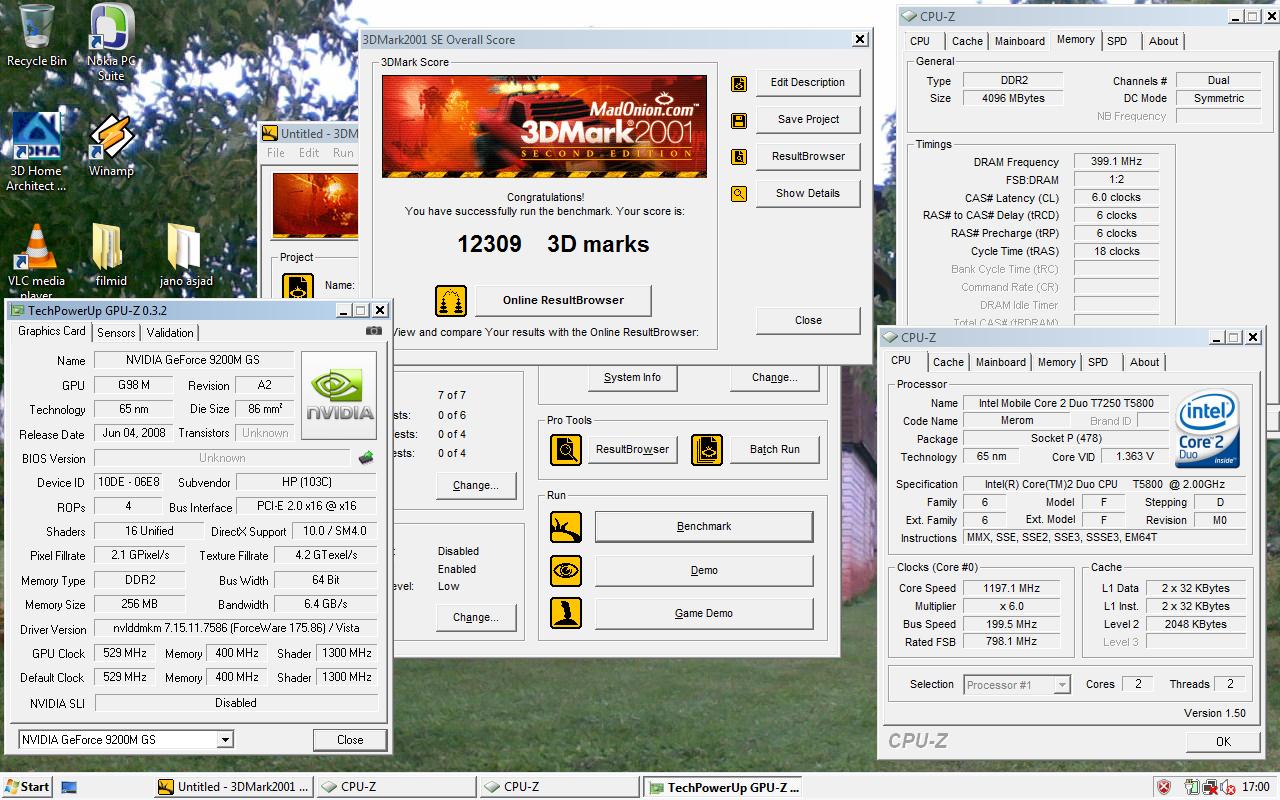Open the Processor #1 selection dropdown

(1062, 685)
